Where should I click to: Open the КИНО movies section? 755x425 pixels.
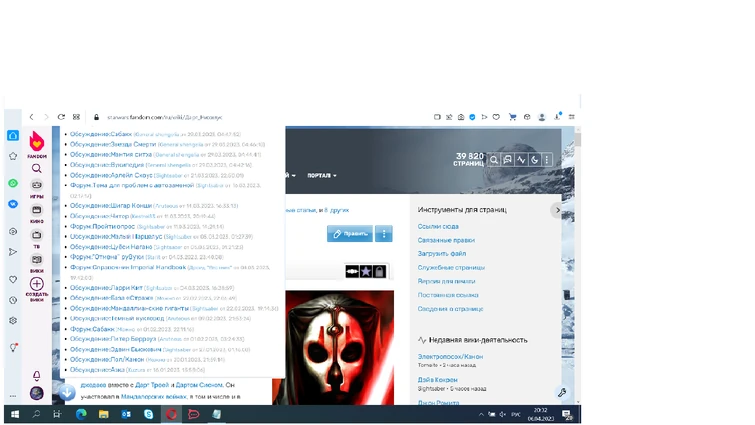37,210
